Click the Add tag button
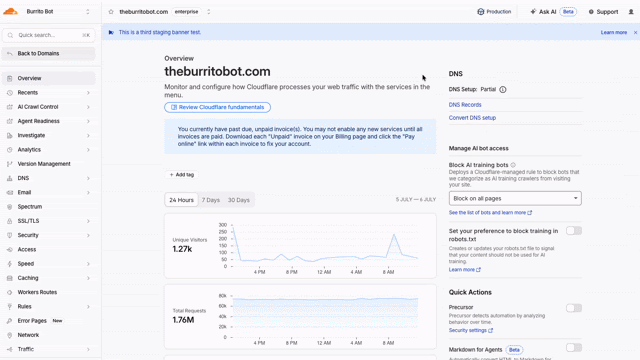This screenshot has width=640, height=360. (182, 175)
